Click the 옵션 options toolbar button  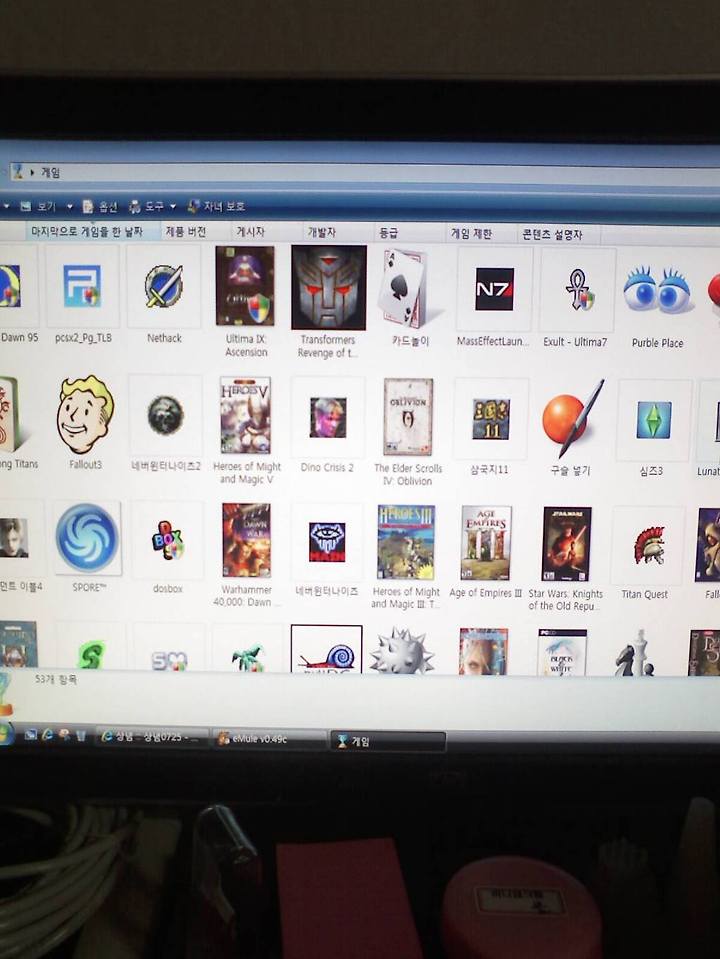click(100, 207)
